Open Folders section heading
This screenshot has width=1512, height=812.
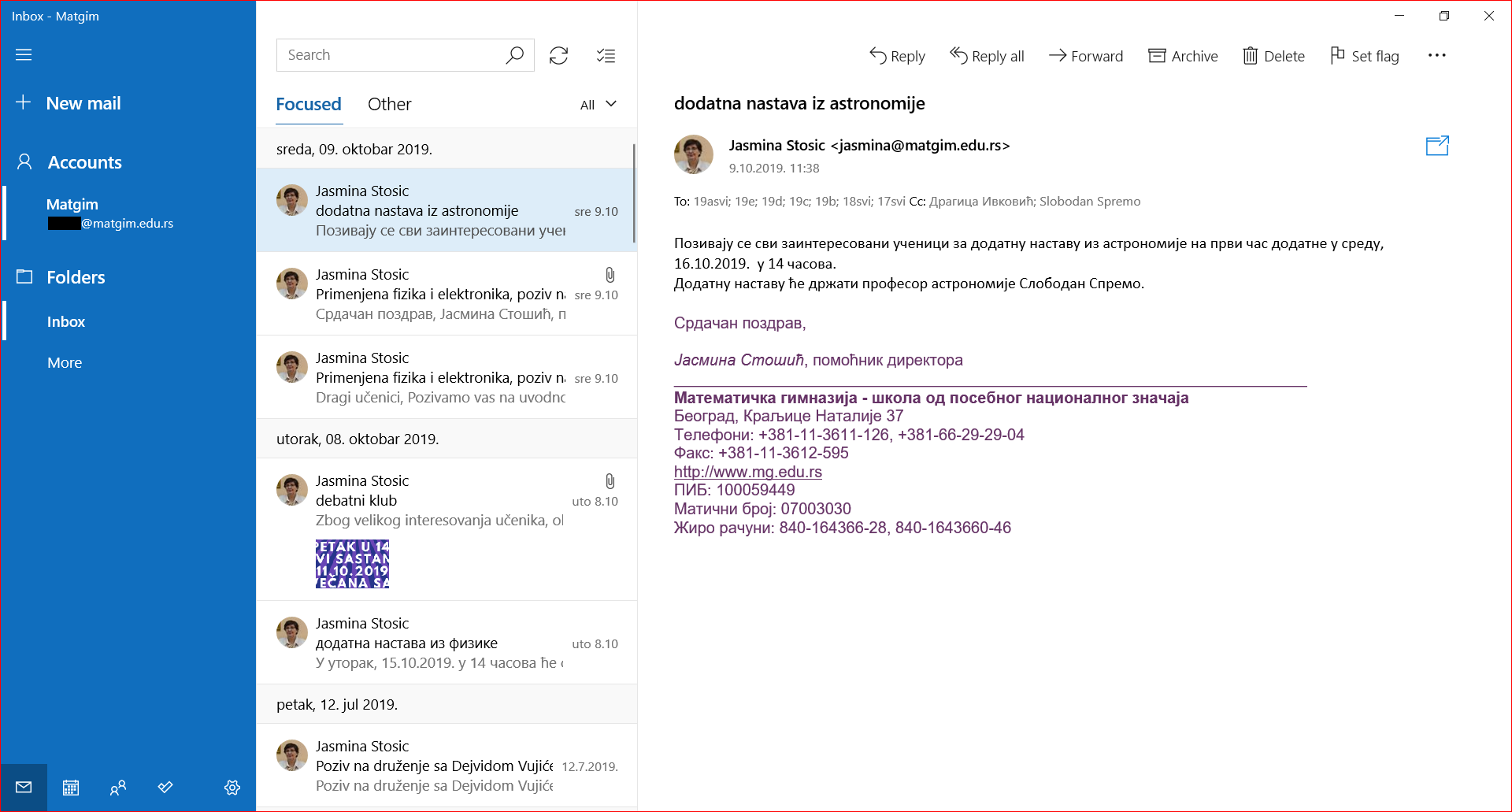[76, 277]
